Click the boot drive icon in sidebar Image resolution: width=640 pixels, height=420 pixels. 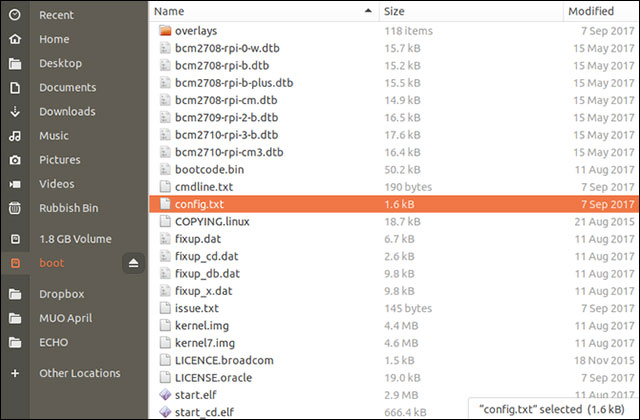[x=15, y=263]
